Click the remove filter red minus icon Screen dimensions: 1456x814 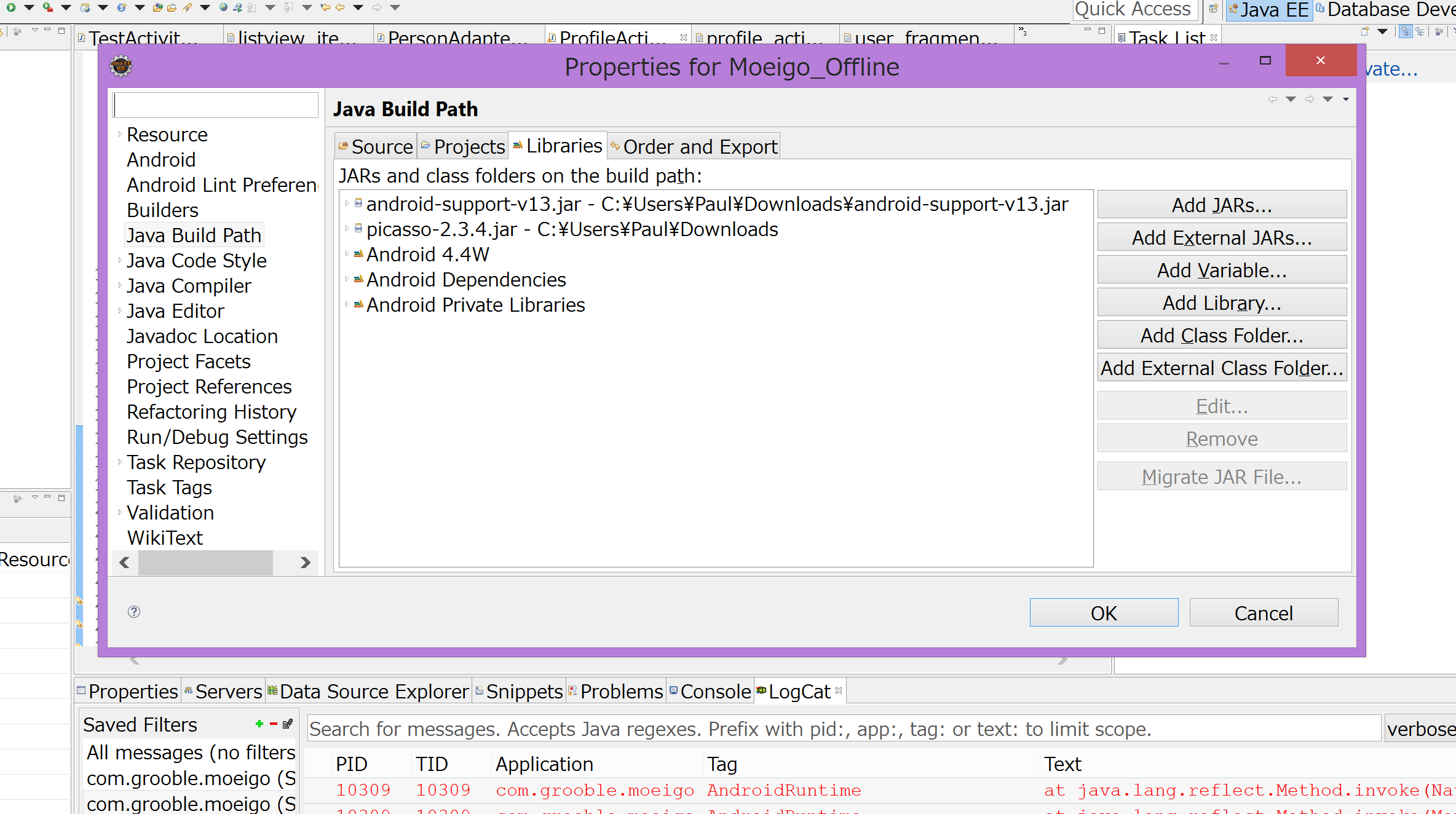pos(273,724)
